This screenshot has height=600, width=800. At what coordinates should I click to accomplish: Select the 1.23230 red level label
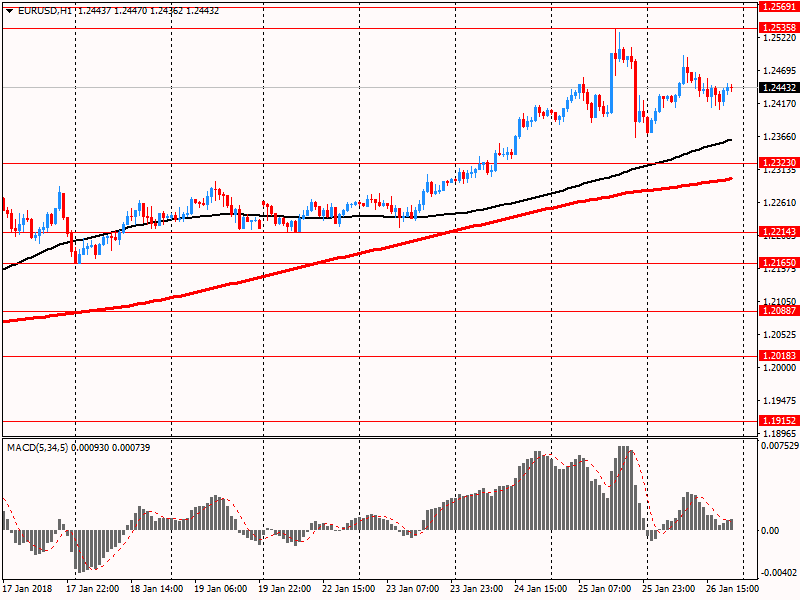pyautogui.click(x=779, y=163)
